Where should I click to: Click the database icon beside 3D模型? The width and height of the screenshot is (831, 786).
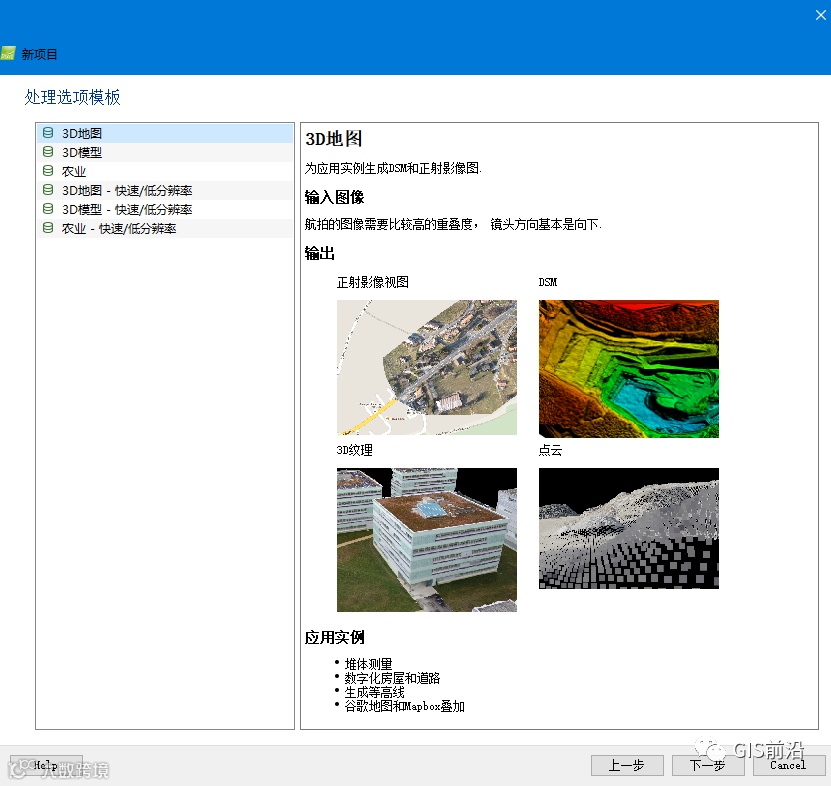point(48,152)
